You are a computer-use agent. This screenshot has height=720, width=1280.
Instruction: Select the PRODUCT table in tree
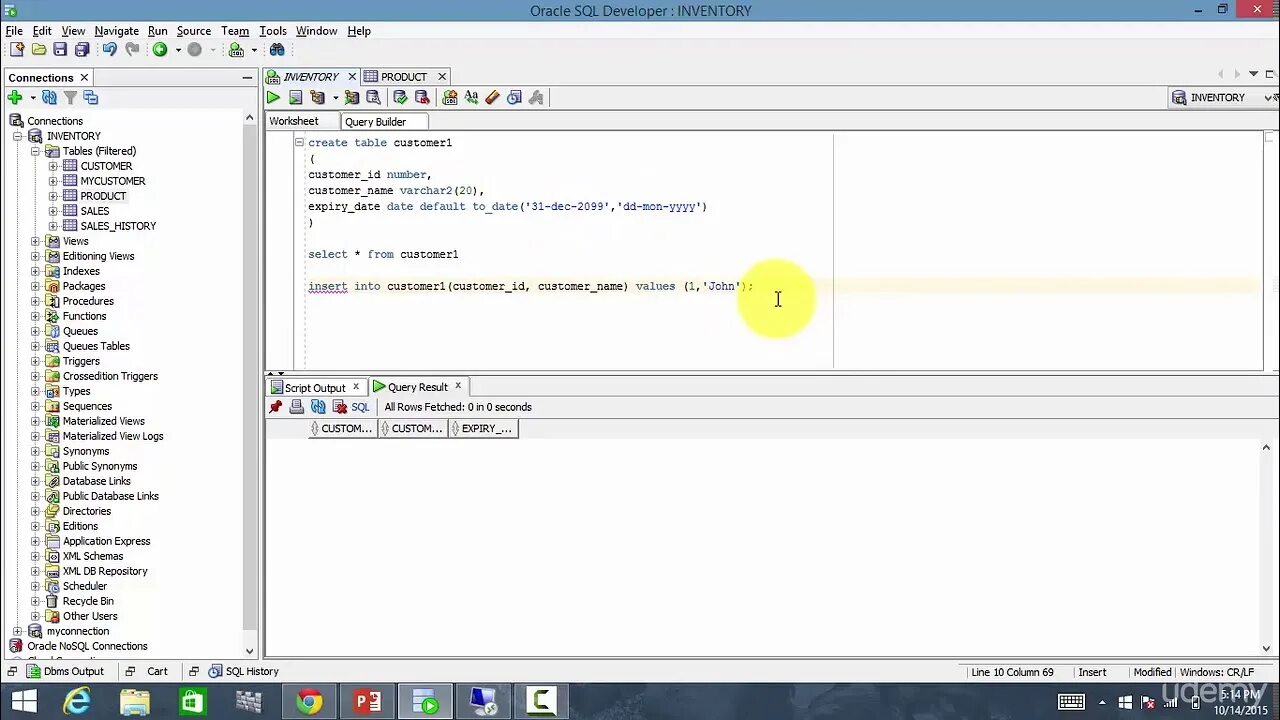[103, 196]
